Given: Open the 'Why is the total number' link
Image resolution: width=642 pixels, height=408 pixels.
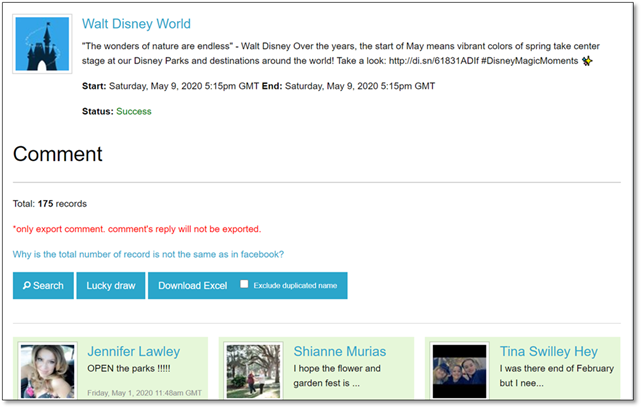Looking at the screenshot, I should [x=148, y=255].
